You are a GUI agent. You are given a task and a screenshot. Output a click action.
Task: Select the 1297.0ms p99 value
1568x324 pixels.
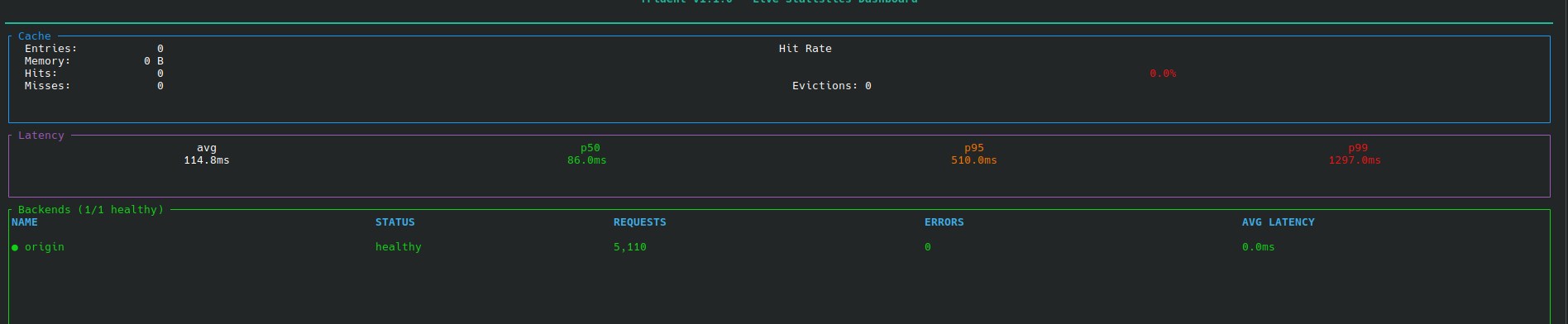point(1355,160)
